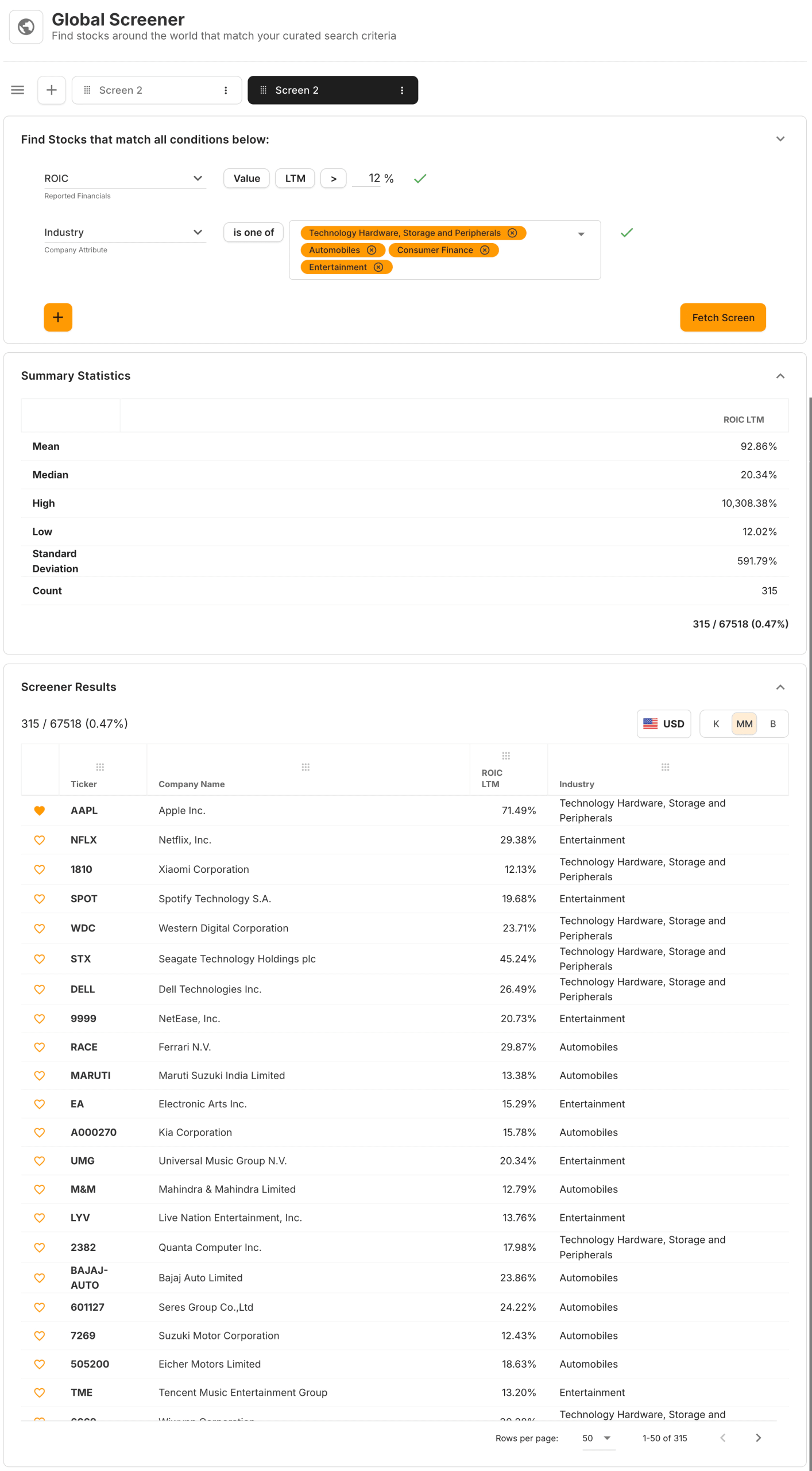This screenshot has width=812, height=1471.
Task: Open the Industry attribute dropdown
Action: [125, 233]
